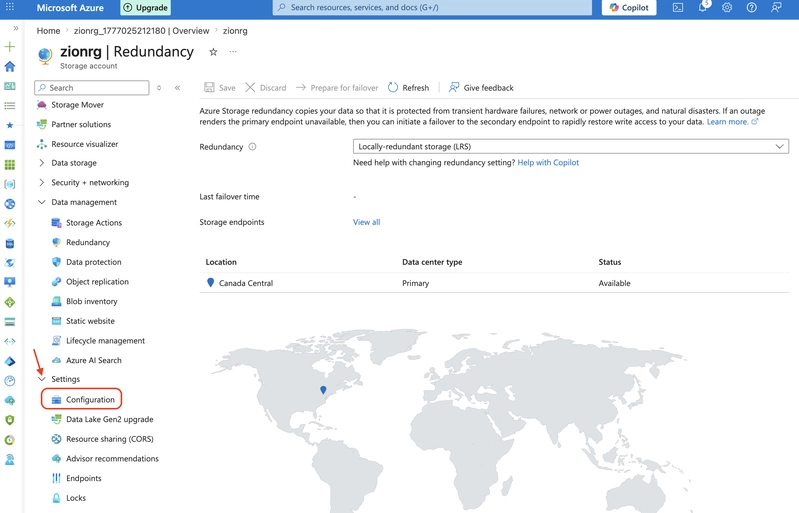This screenshot has height=513, width=799.
Task: Click the Refresh toolbar icon
Action: tap(392, 88)
